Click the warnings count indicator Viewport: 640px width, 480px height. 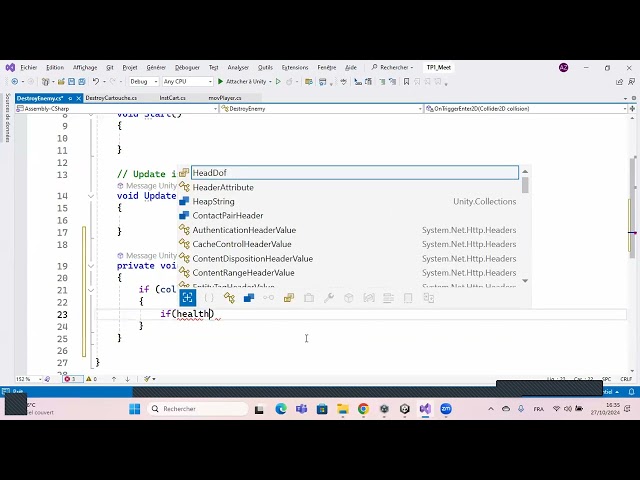coord(92,379)
